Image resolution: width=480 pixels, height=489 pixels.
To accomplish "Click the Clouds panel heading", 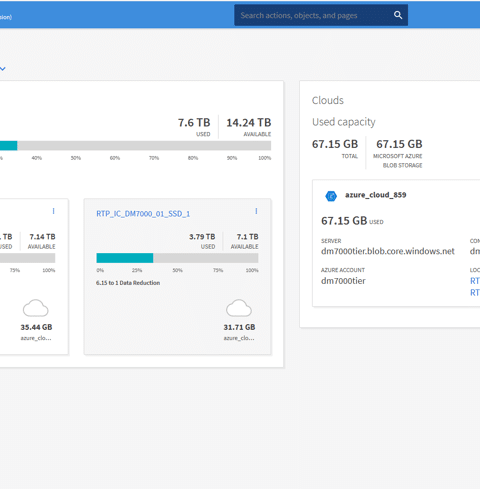I will (x=328, y=100).
